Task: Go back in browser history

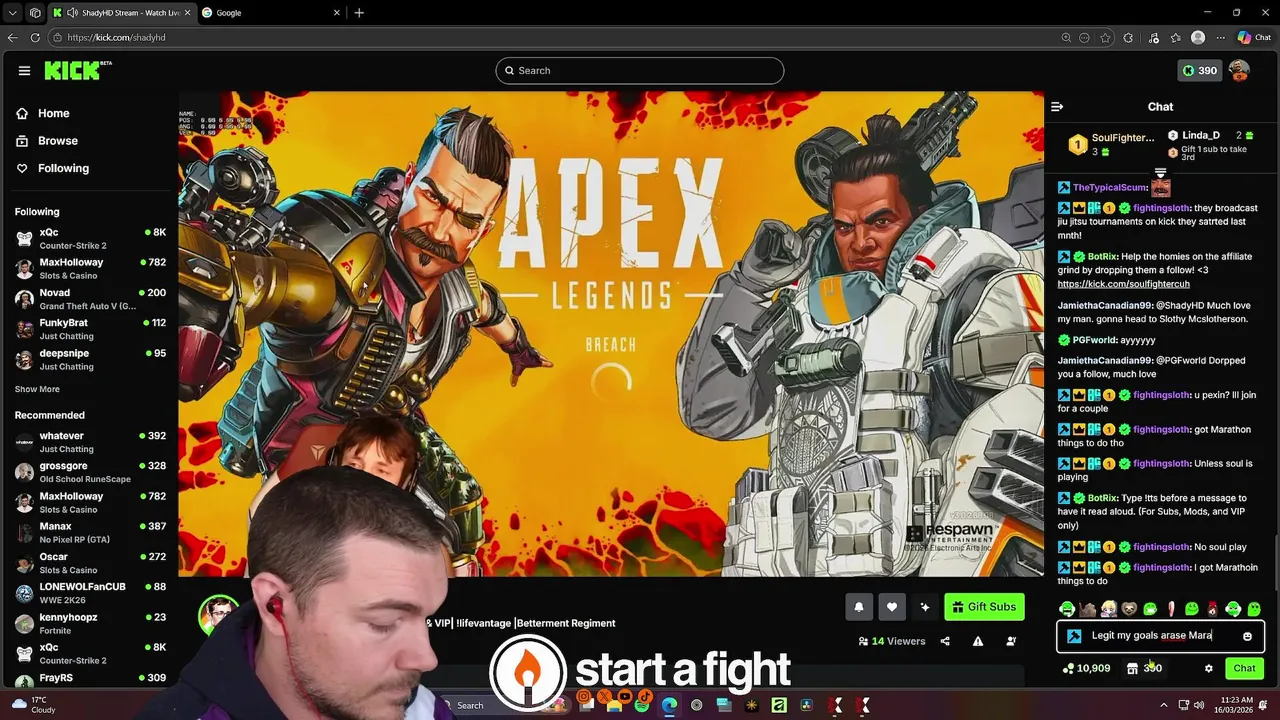Action: 12,37
